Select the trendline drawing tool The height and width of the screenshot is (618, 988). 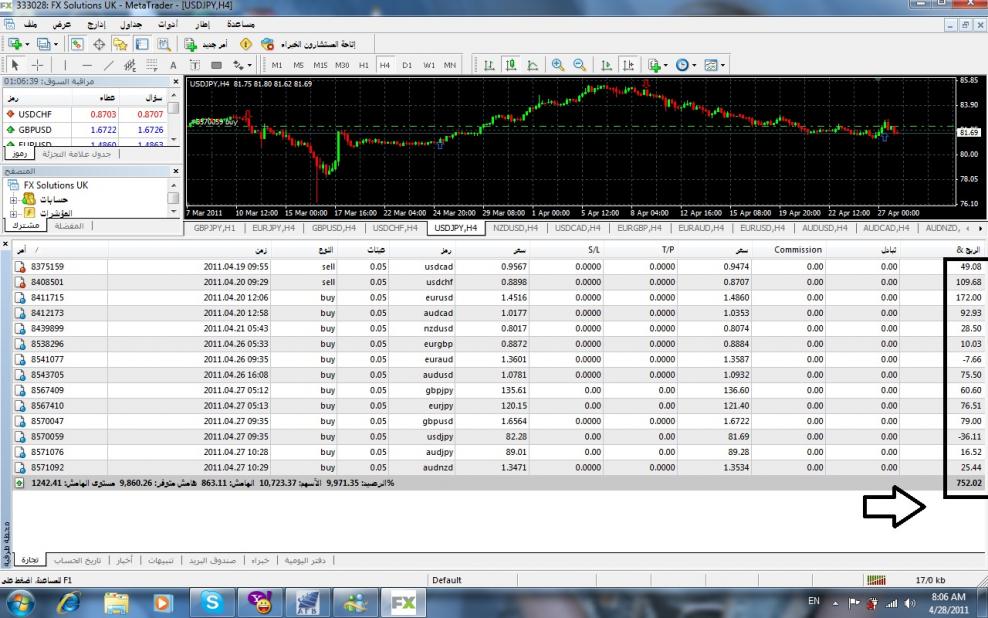[x=109, y=65]
